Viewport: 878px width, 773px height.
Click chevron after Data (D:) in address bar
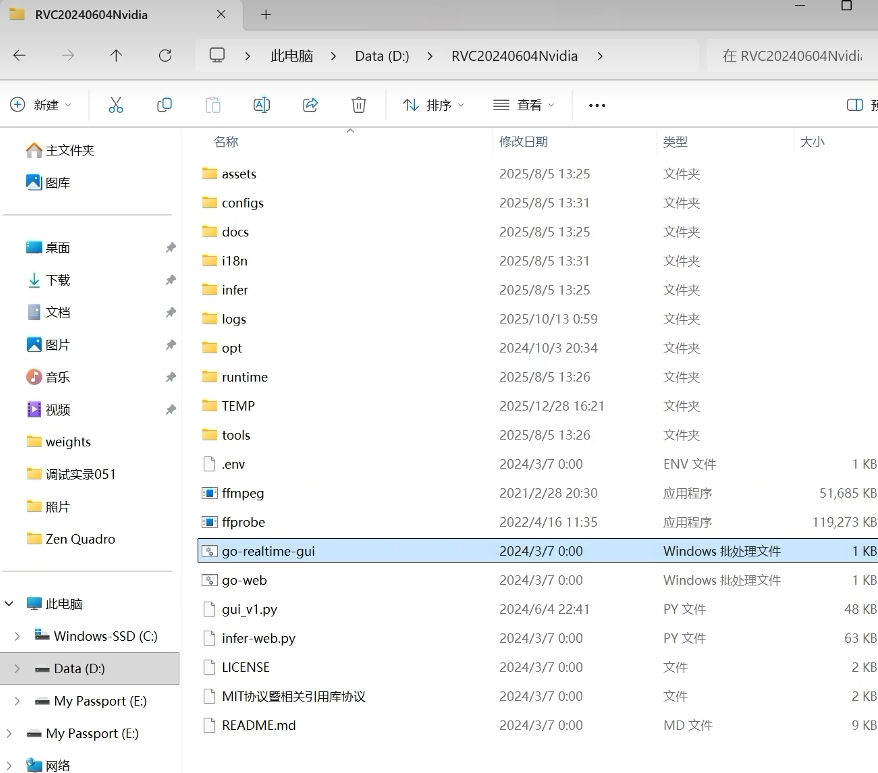point(429,56)
